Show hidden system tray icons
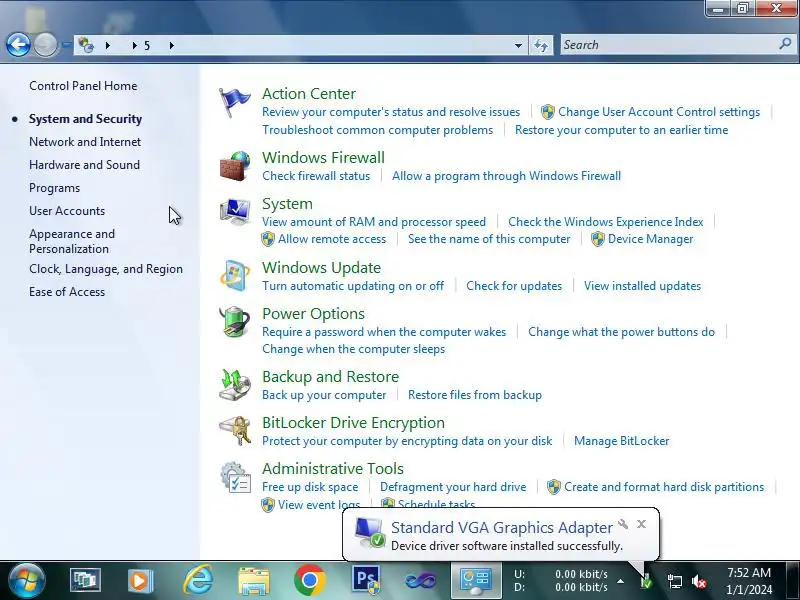 (620, 581)
